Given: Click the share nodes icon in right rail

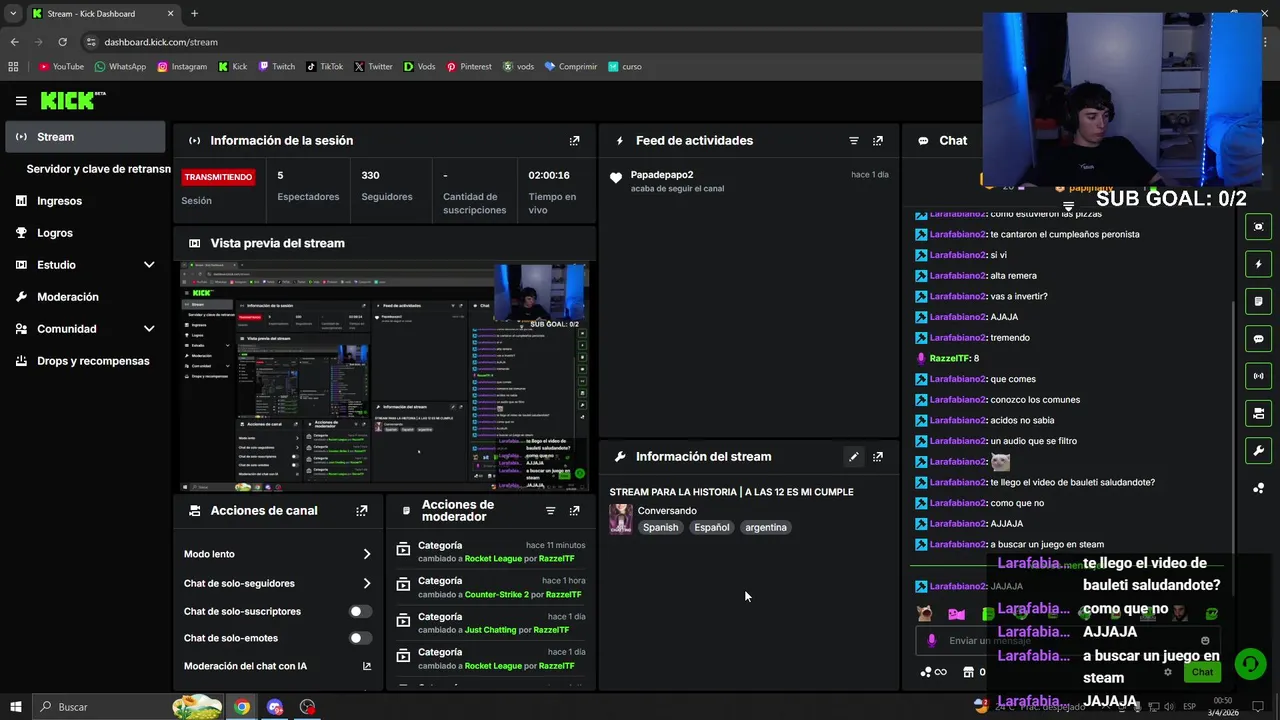Looking at the screenshot, I should [x=1258, y=488].
